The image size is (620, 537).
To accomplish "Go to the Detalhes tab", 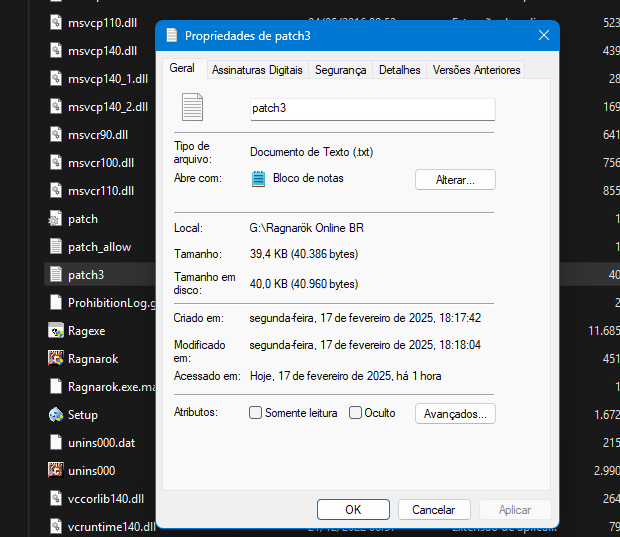I will click(x=399, y=70).
